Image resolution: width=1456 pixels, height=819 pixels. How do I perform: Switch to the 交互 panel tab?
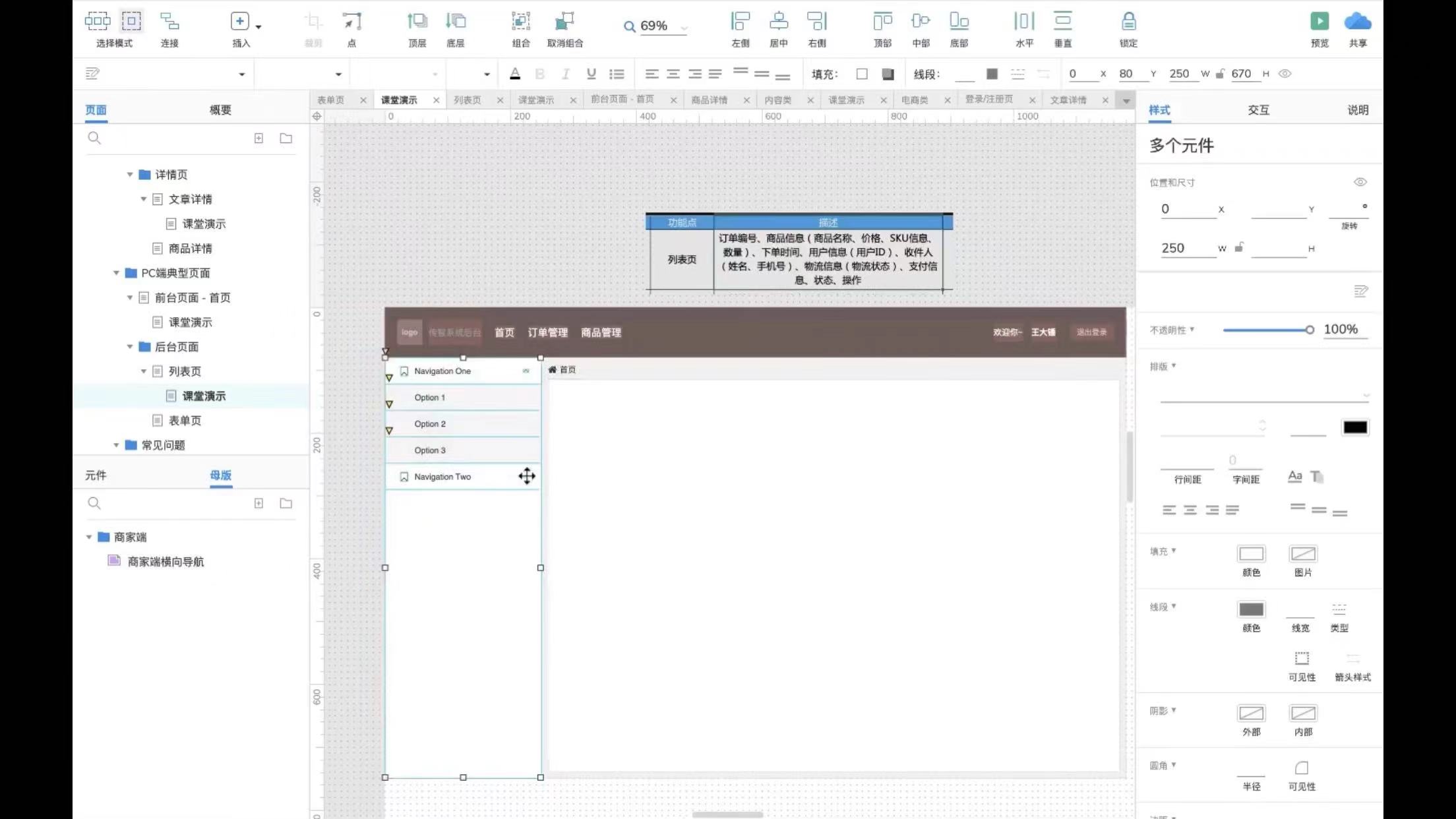pyautogui.click(x=1258, y=110)
